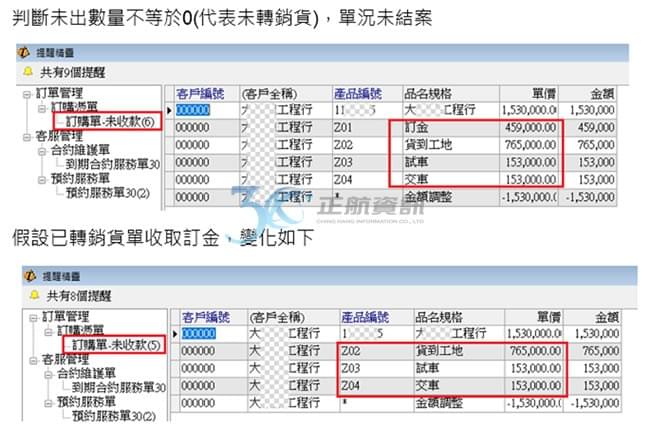Collapse the 訂購憑單 node in the 9-reminder window
650x430 pixels.
pyautogui.click(x=42, y=109)
